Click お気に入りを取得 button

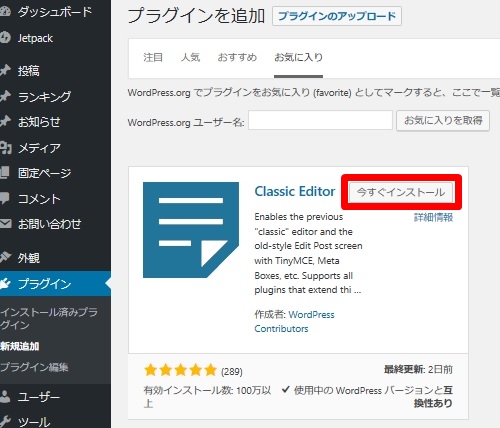[x=443, y=120]
